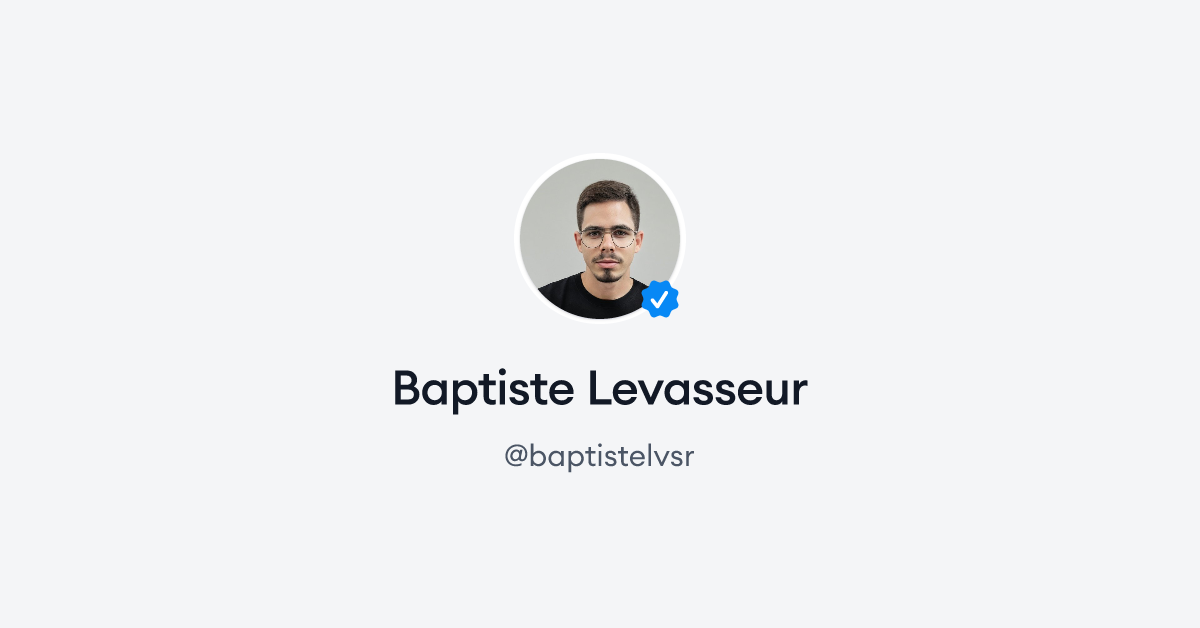
Task: Click "baptiste" portion of the handle text
Action: coord(585,457)
